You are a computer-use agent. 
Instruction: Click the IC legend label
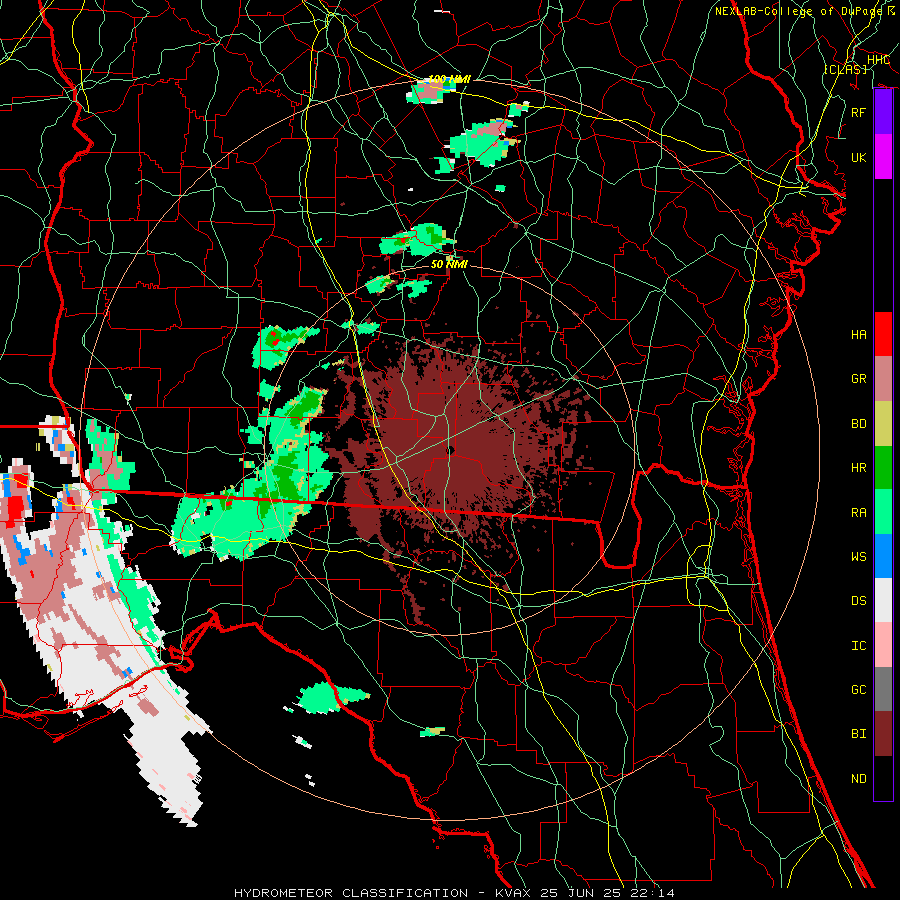[x=858, y=645]
